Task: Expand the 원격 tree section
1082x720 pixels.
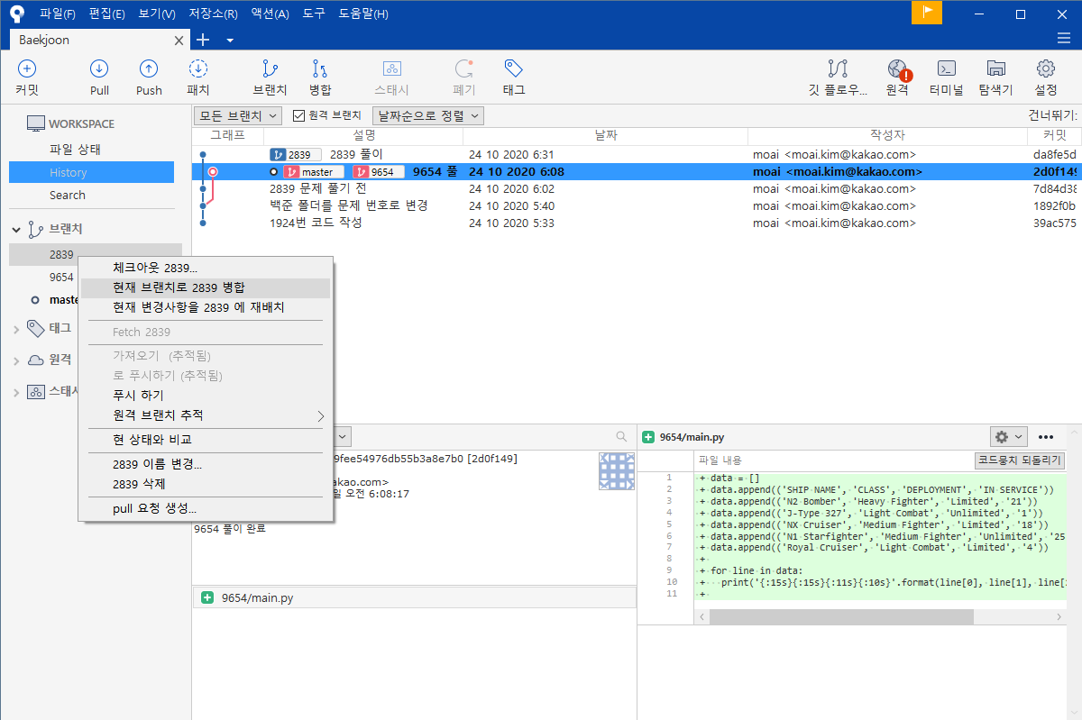Action: click(17, 360)
